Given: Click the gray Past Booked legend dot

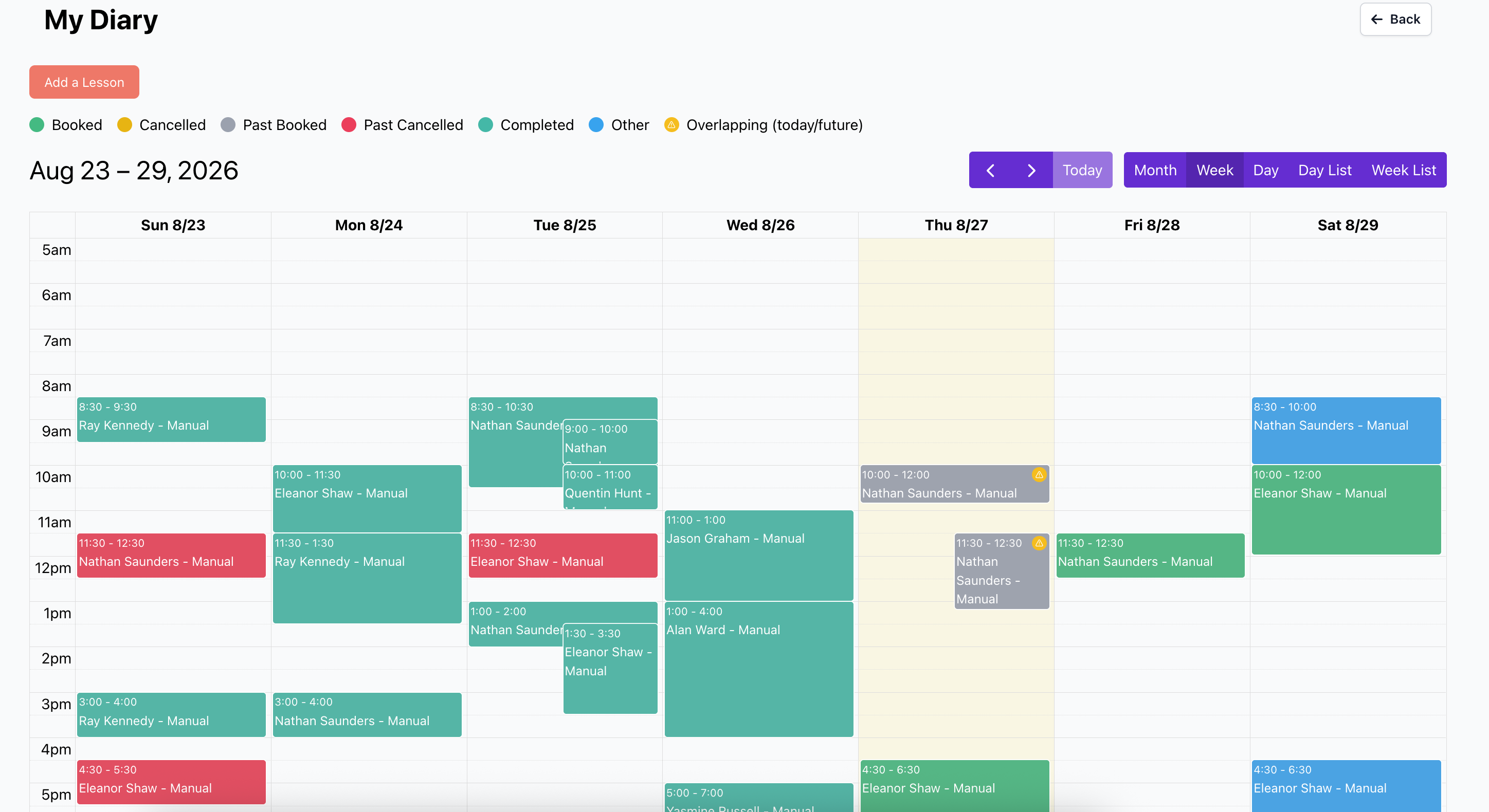Looking at the screenshot, I should (228, 125).
